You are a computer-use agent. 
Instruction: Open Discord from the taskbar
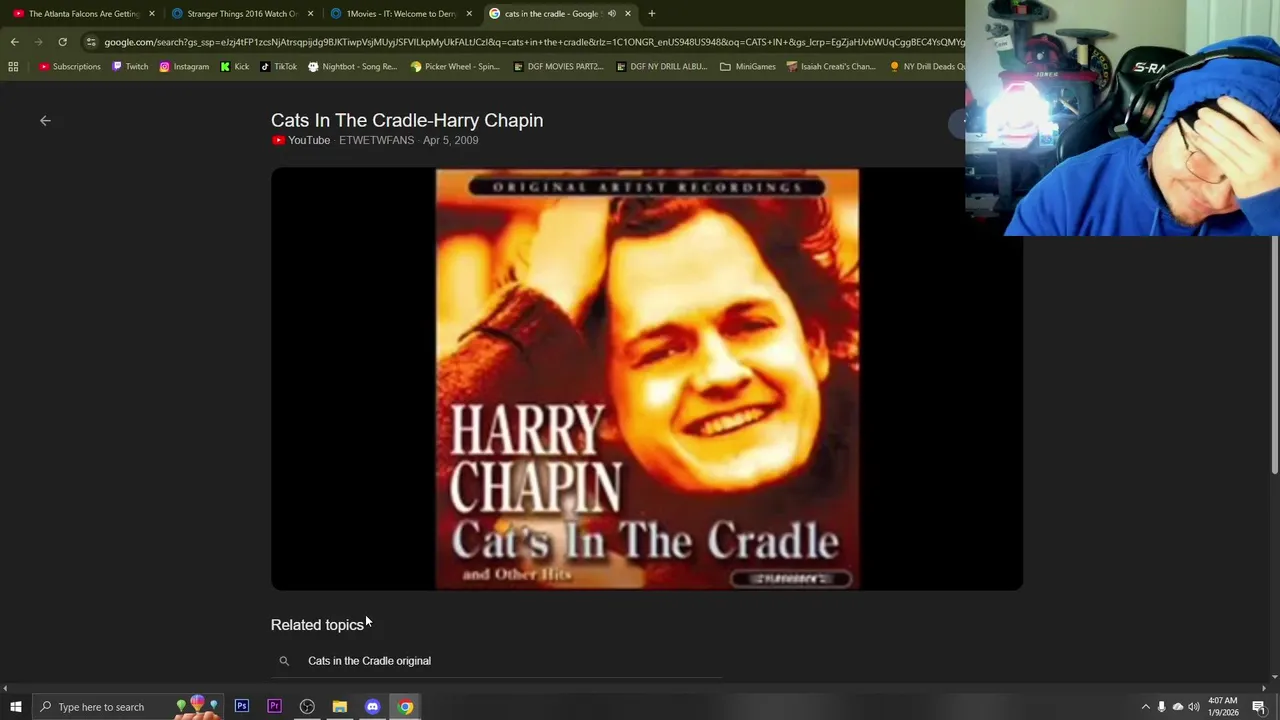(x=372, y=707)
